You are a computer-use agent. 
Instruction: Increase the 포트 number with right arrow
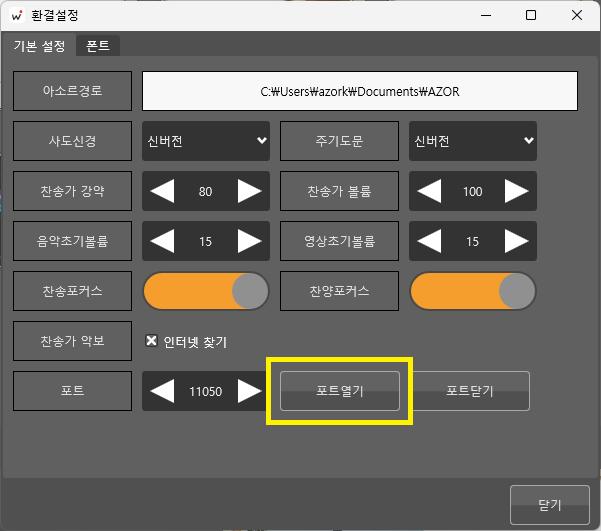(x=249, y=391)
